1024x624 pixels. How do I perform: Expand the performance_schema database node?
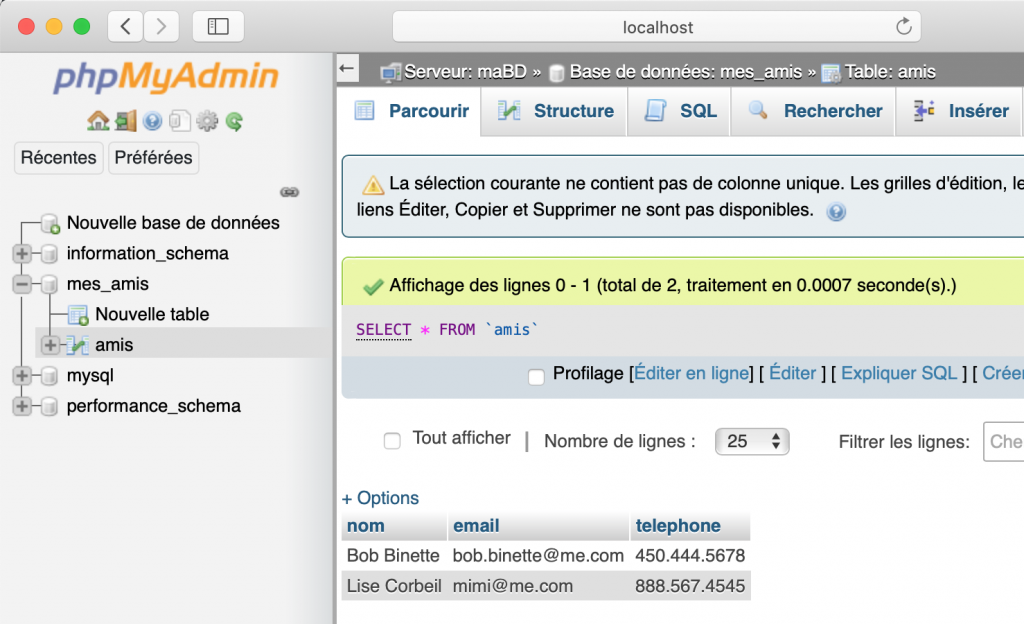pyautogui.click(x=22, y=406)
